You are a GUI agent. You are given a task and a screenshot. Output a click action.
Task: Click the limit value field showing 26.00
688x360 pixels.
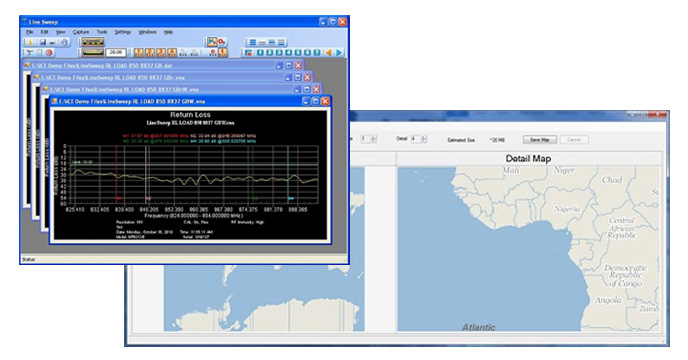116,52
